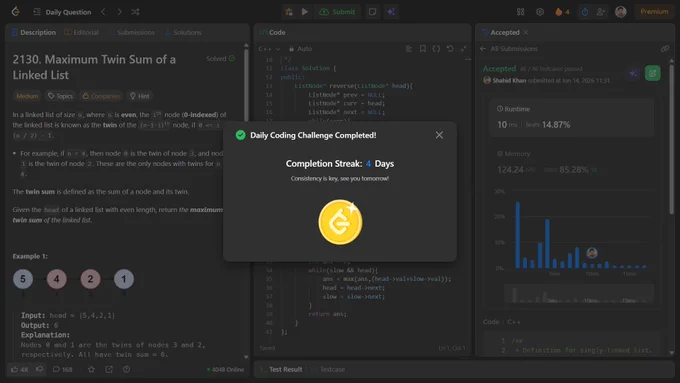Image resolution: width=680 pixels, height=383 pixels.
Task: Go back to All Submissions
Action: [509, 49]
